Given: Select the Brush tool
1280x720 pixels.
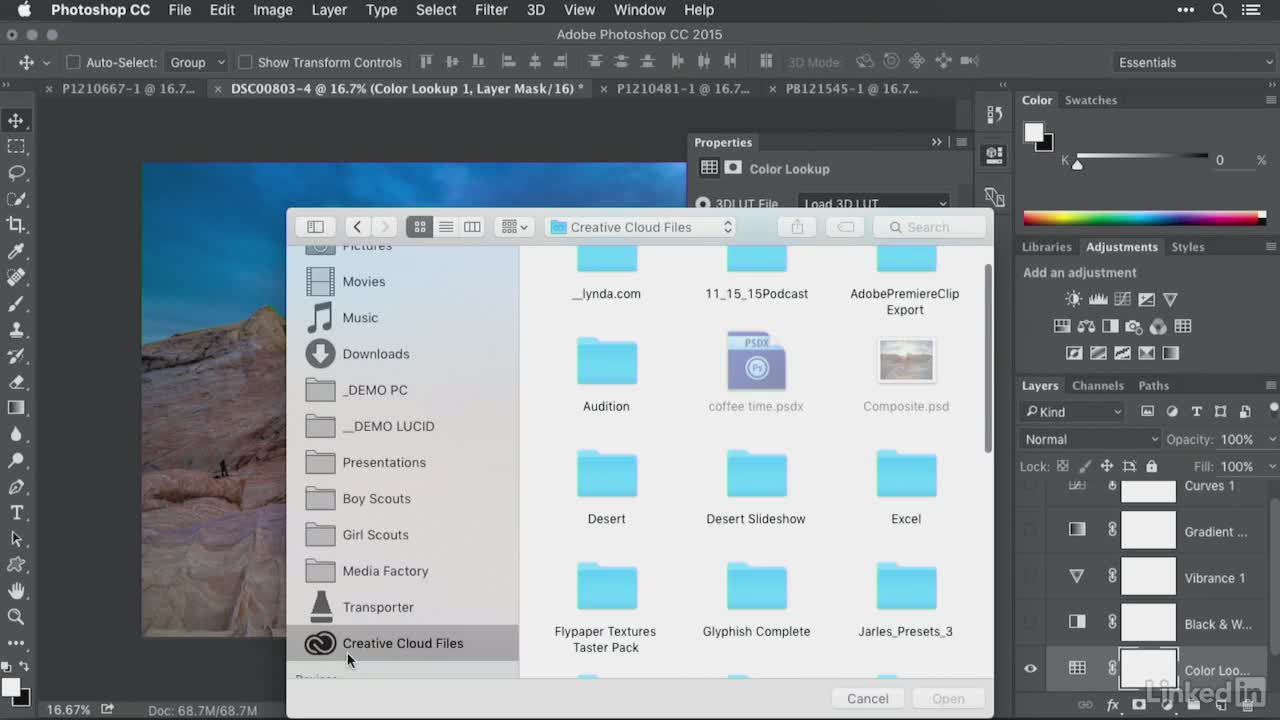Looking at the screenshot, I should pos(16,303).
